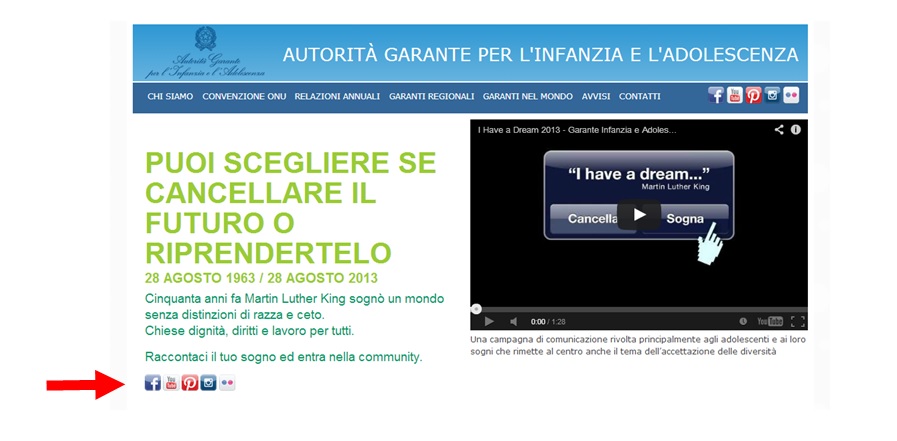Viewport: 897px width, 441px height.
Task: Click the Autorità Garante logo in the header
Action: [x=205, y=54]
